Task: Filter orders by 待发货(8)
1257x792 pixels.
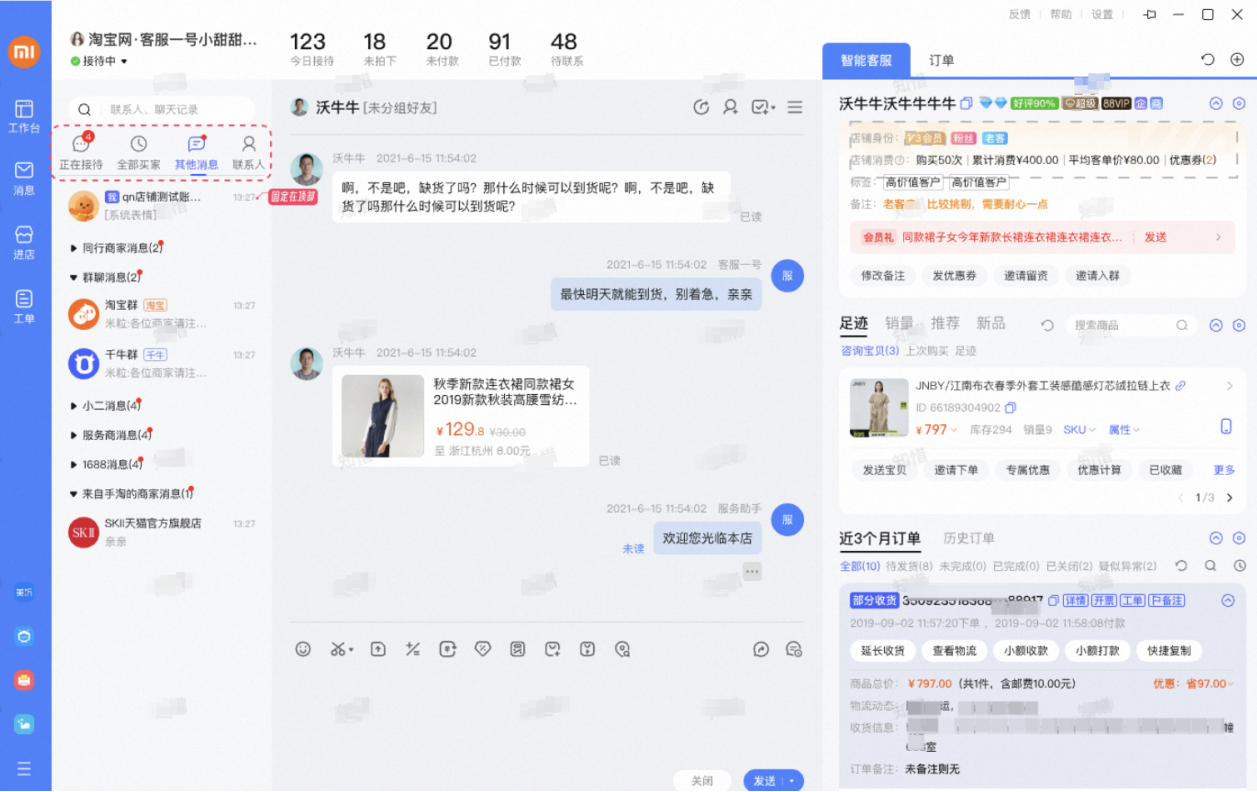Action: click(x=909, y=566)
